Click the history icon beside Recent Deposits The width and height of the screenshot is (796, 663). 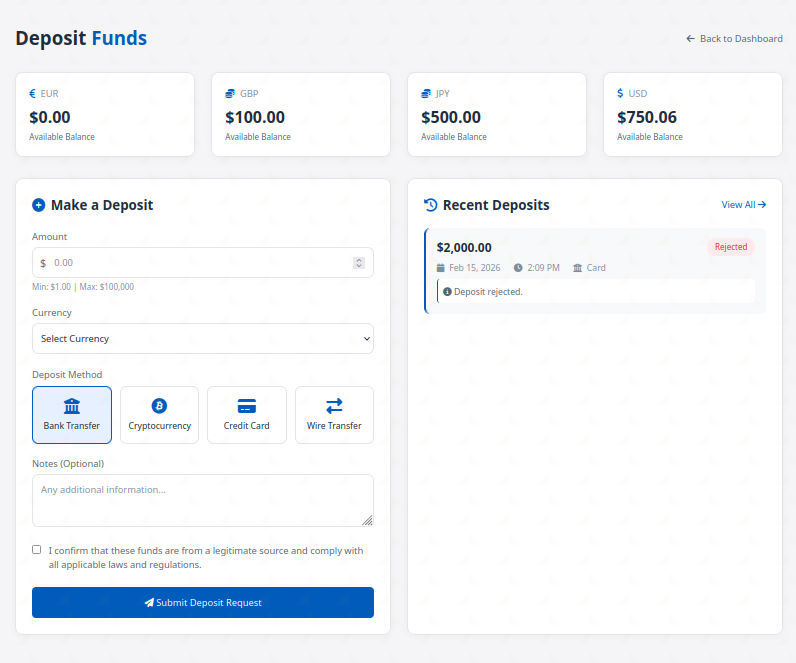point(431,205)
